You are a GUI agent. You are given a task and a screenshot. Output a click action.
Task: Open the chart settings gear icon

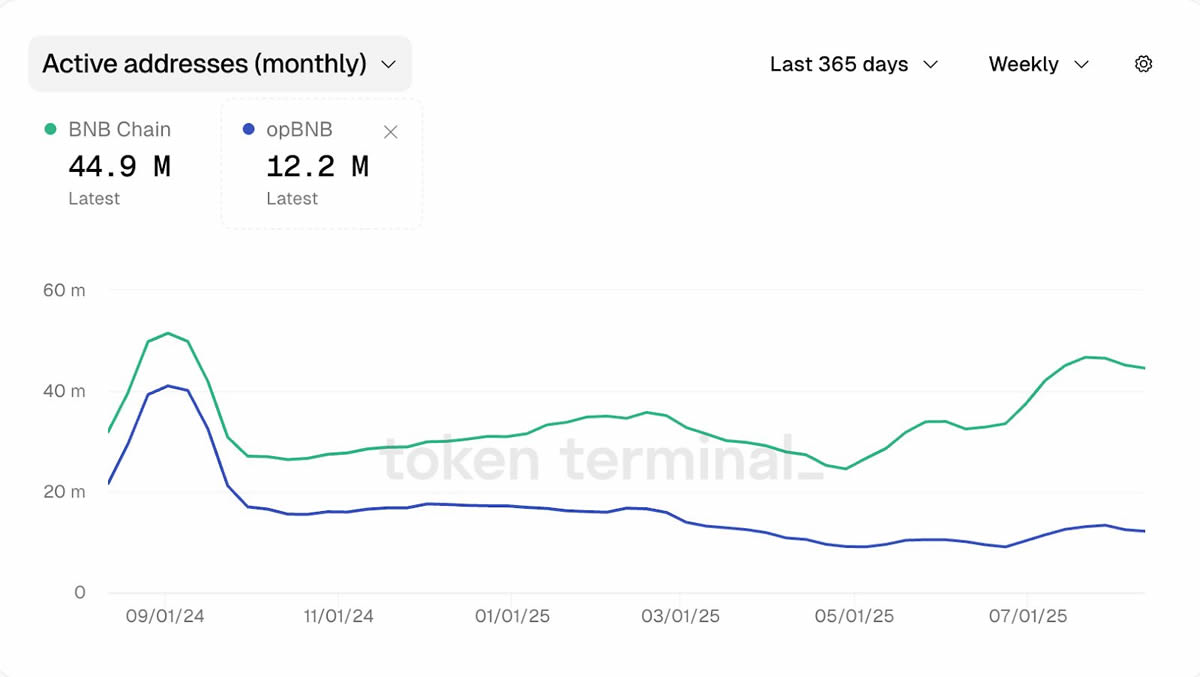[x=1144, y=64]
